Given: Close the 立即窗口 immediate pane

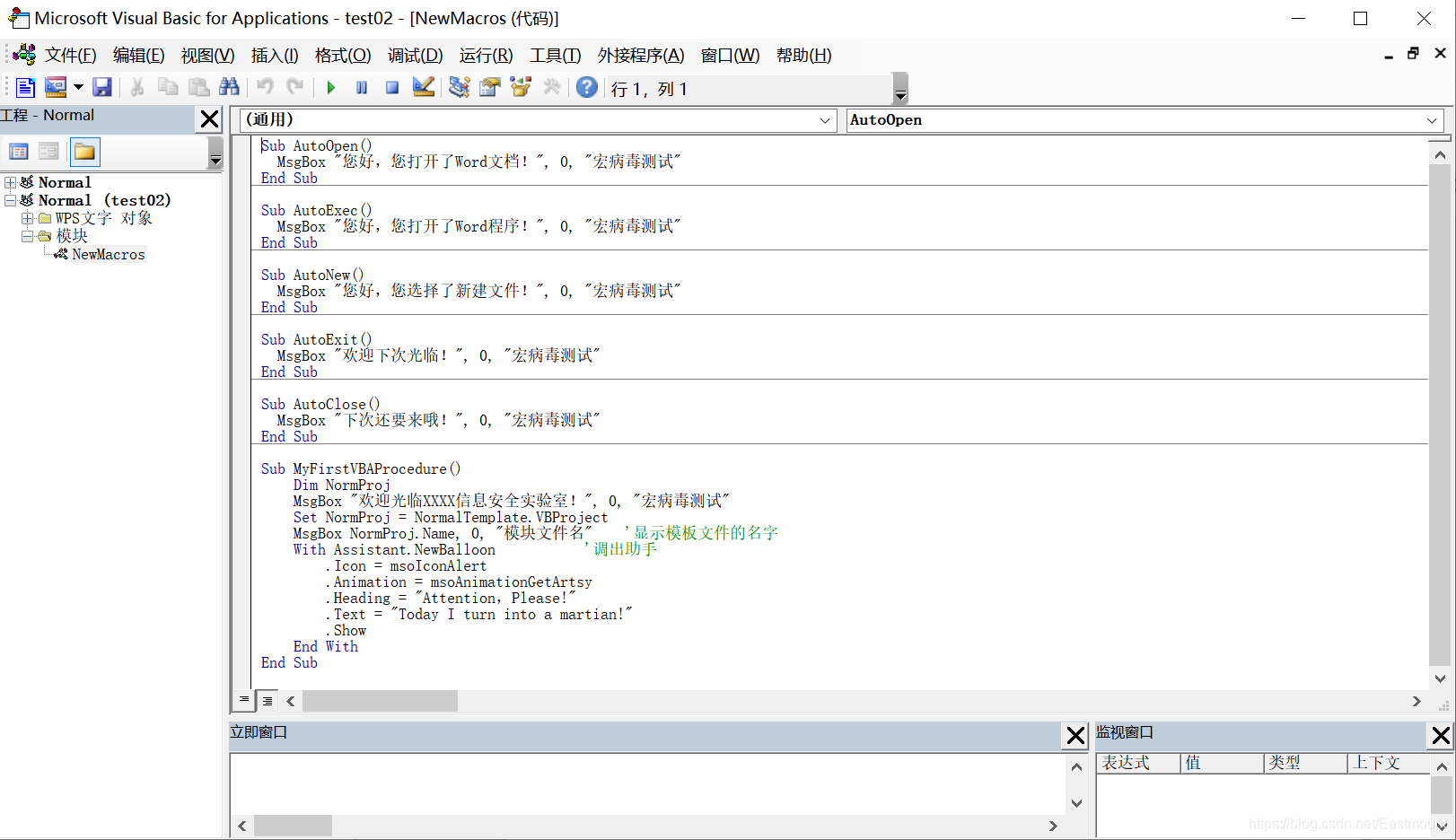Looking at the screenshot, I should [x=1075, y=736].
